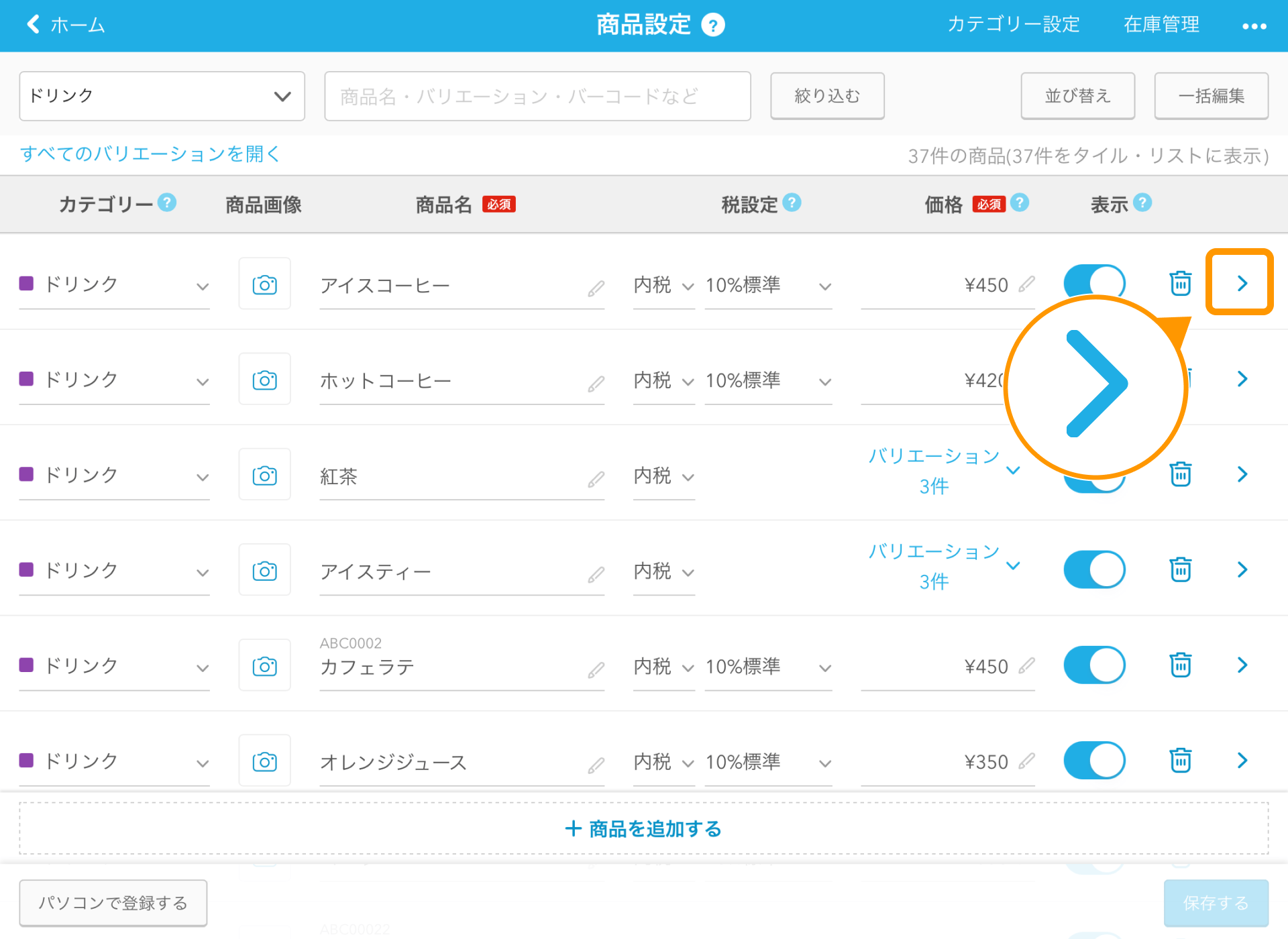
Task: Toggle display switch for オレンジジュース
Action: pyautogui.click(x=1095, y=760)
